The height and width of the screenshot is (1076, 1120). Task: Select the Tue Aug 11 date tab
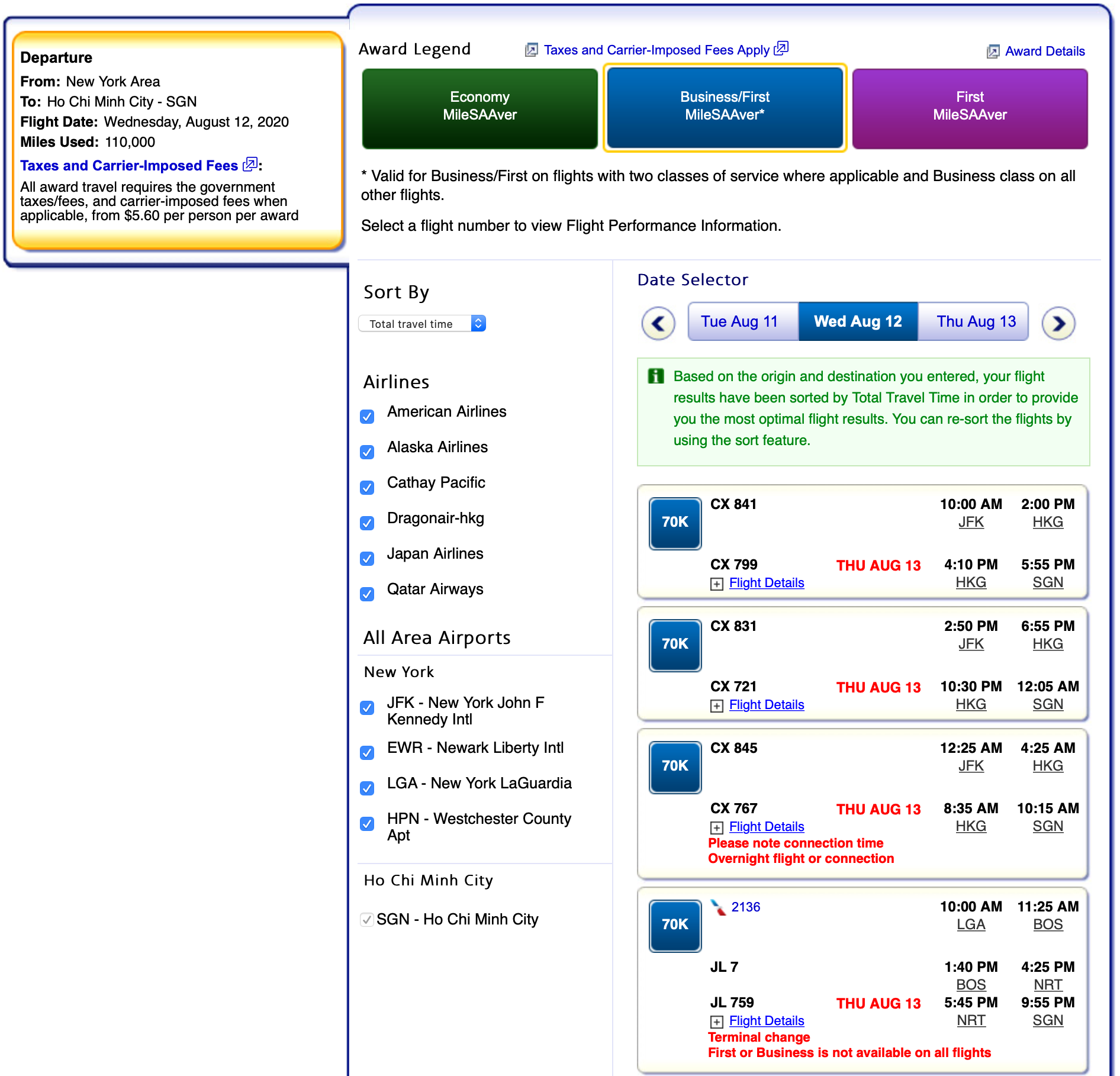point(743,322)
